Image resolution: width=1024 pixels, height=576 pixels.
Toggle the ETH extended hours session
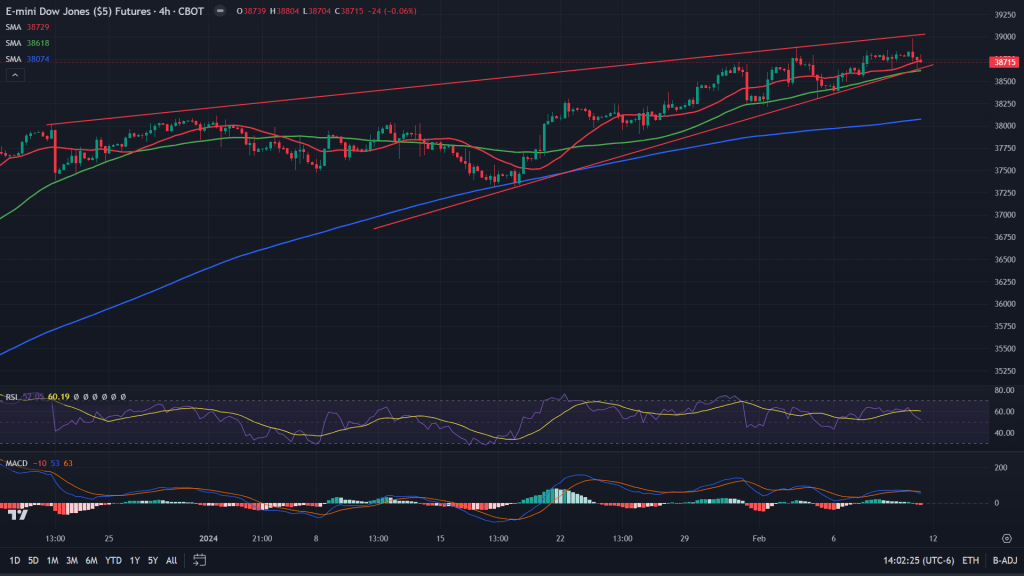pos(971,561)
